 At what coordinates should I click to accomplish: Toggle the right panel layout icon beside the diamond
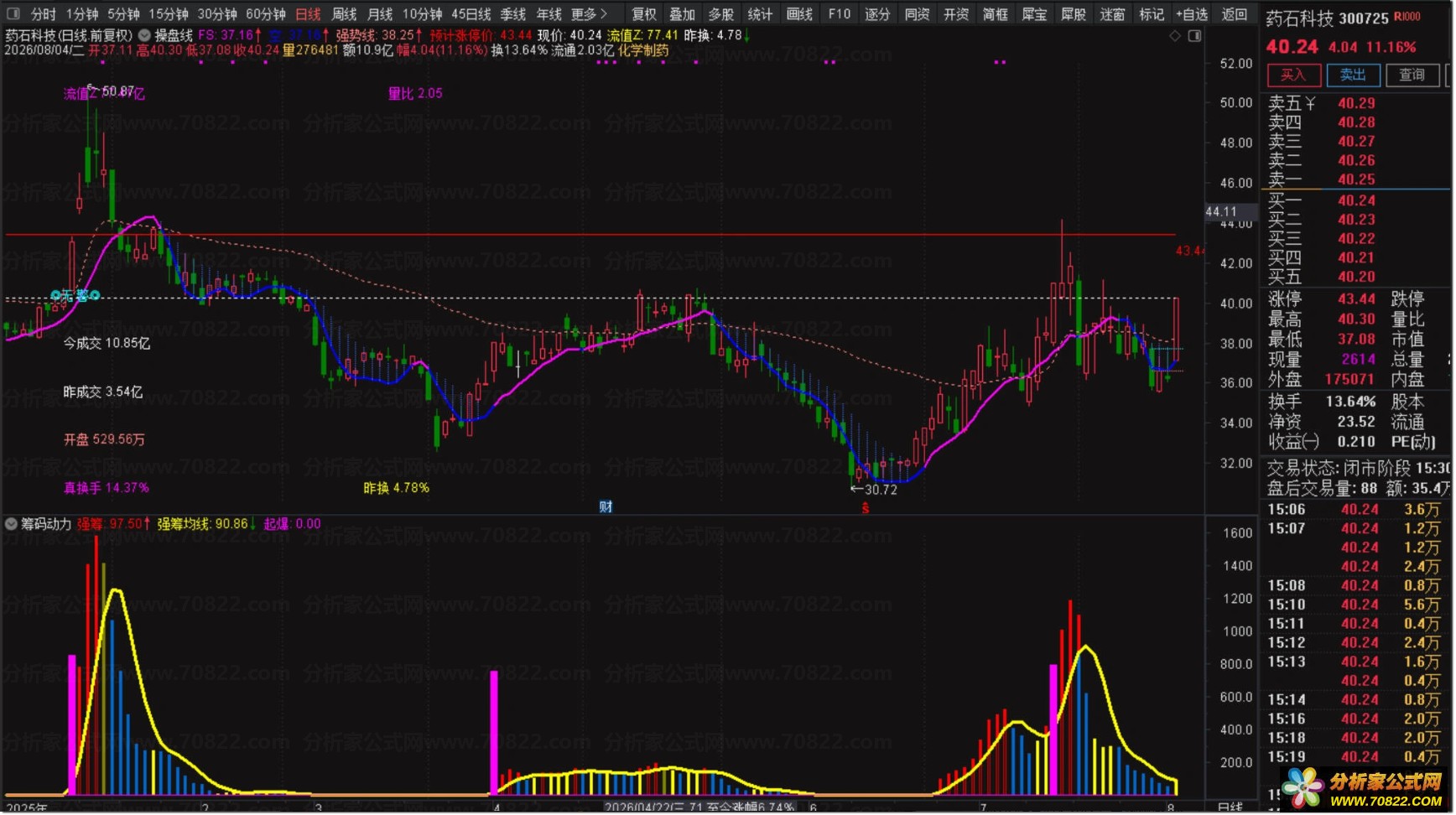(1194, 36)
